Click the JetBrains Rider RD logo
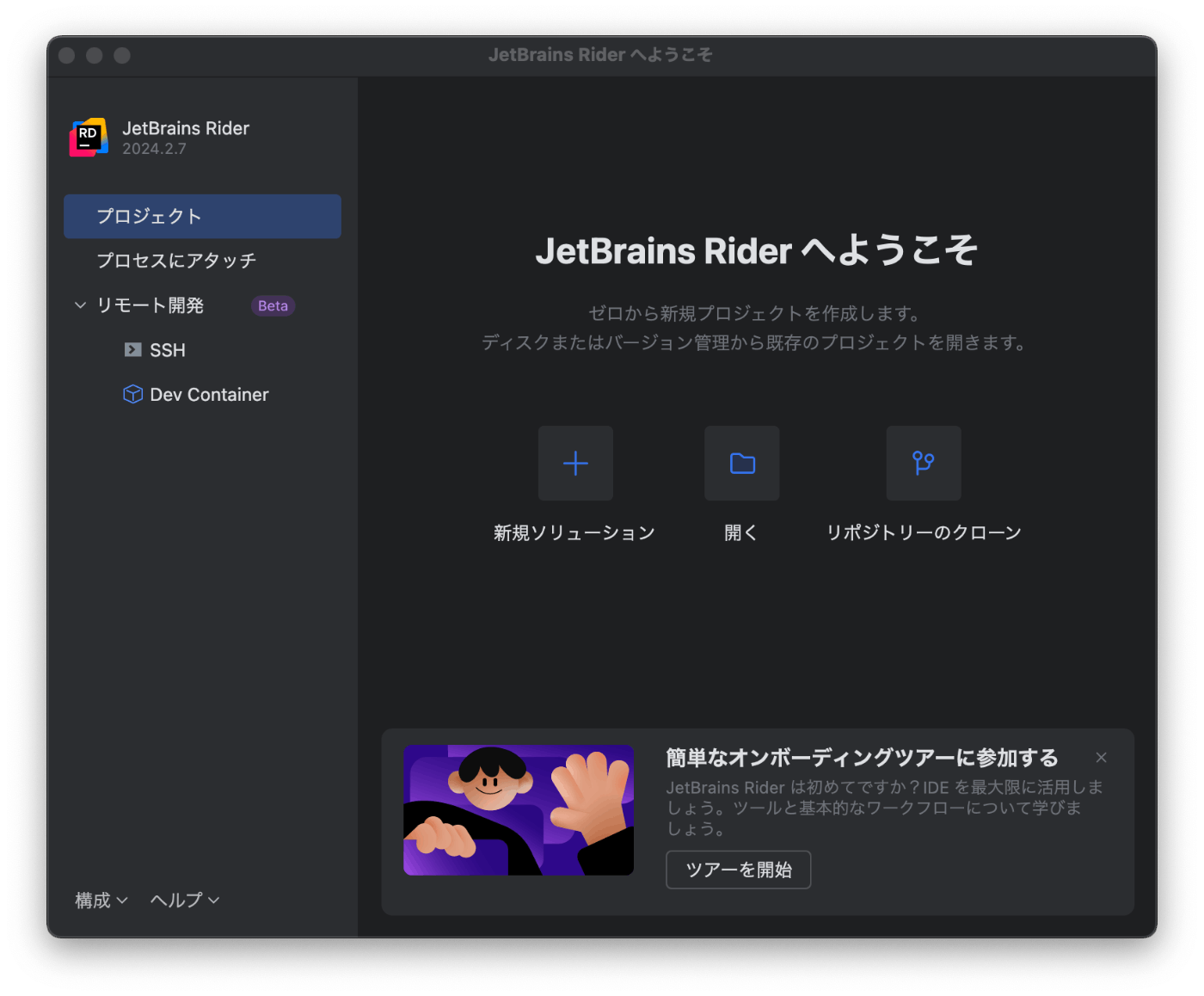The width and height of the screenshot is (1204, 996). tap(89, 138)
